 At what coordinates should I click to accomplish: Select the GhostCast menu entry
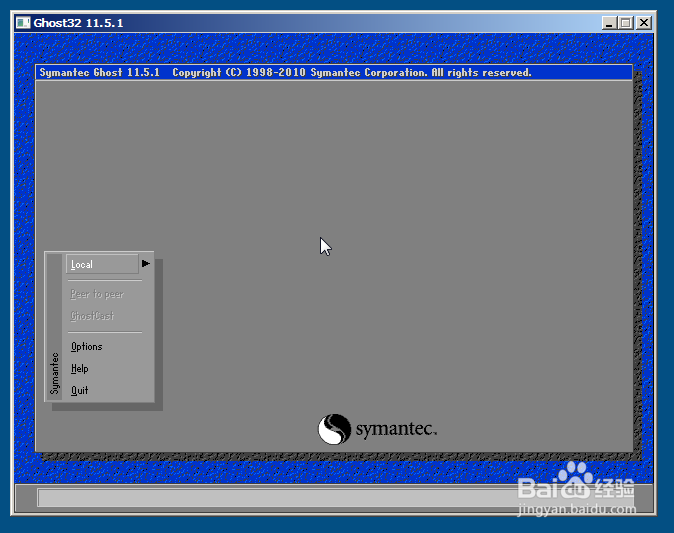(92, 316)
